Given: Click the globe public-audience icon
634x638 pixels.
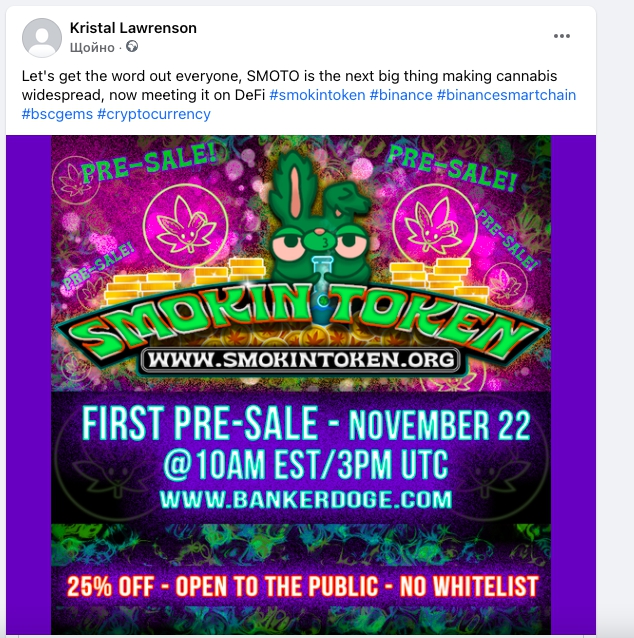Looking at the screenshot, I should (132, 47).
